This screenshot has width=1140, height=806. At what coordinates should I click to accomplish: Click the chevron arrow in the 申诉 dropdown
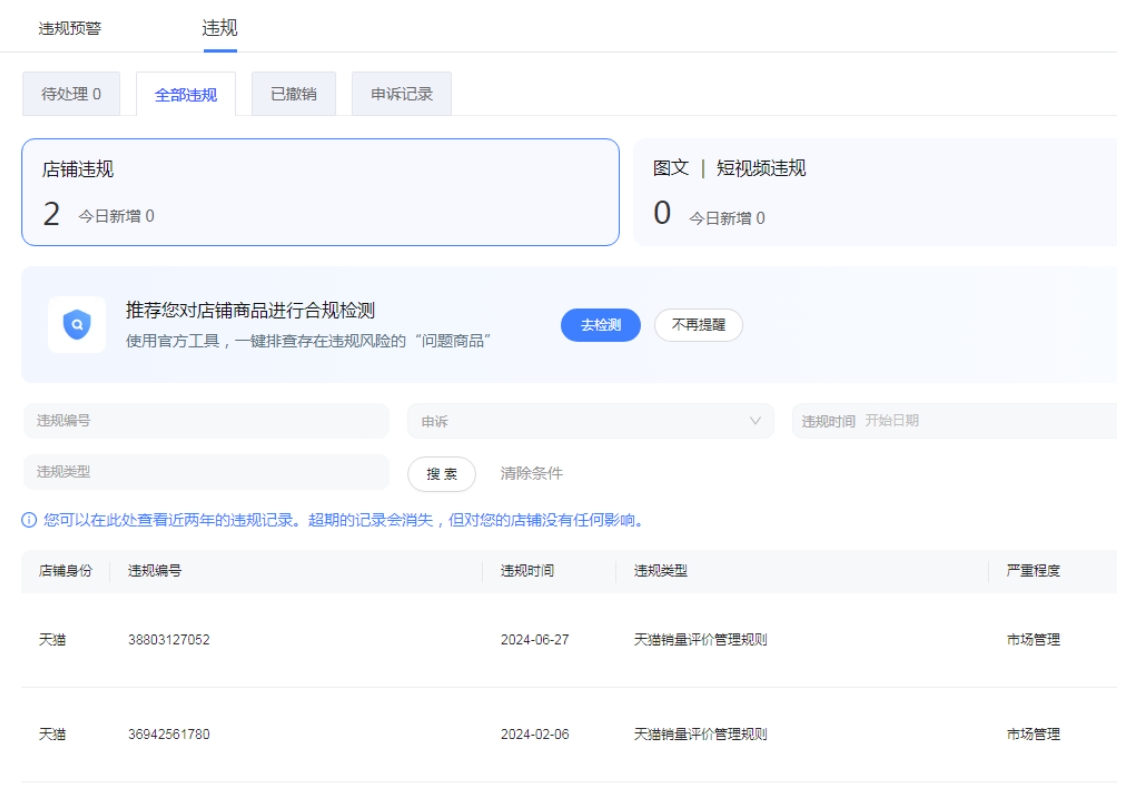coord(755,421)
